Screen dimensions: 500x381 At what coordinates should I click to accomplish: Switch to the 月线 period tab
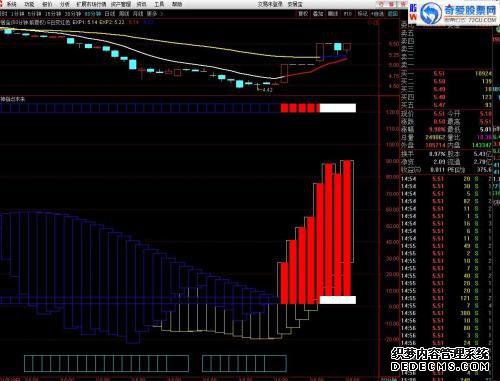[138, 14]
